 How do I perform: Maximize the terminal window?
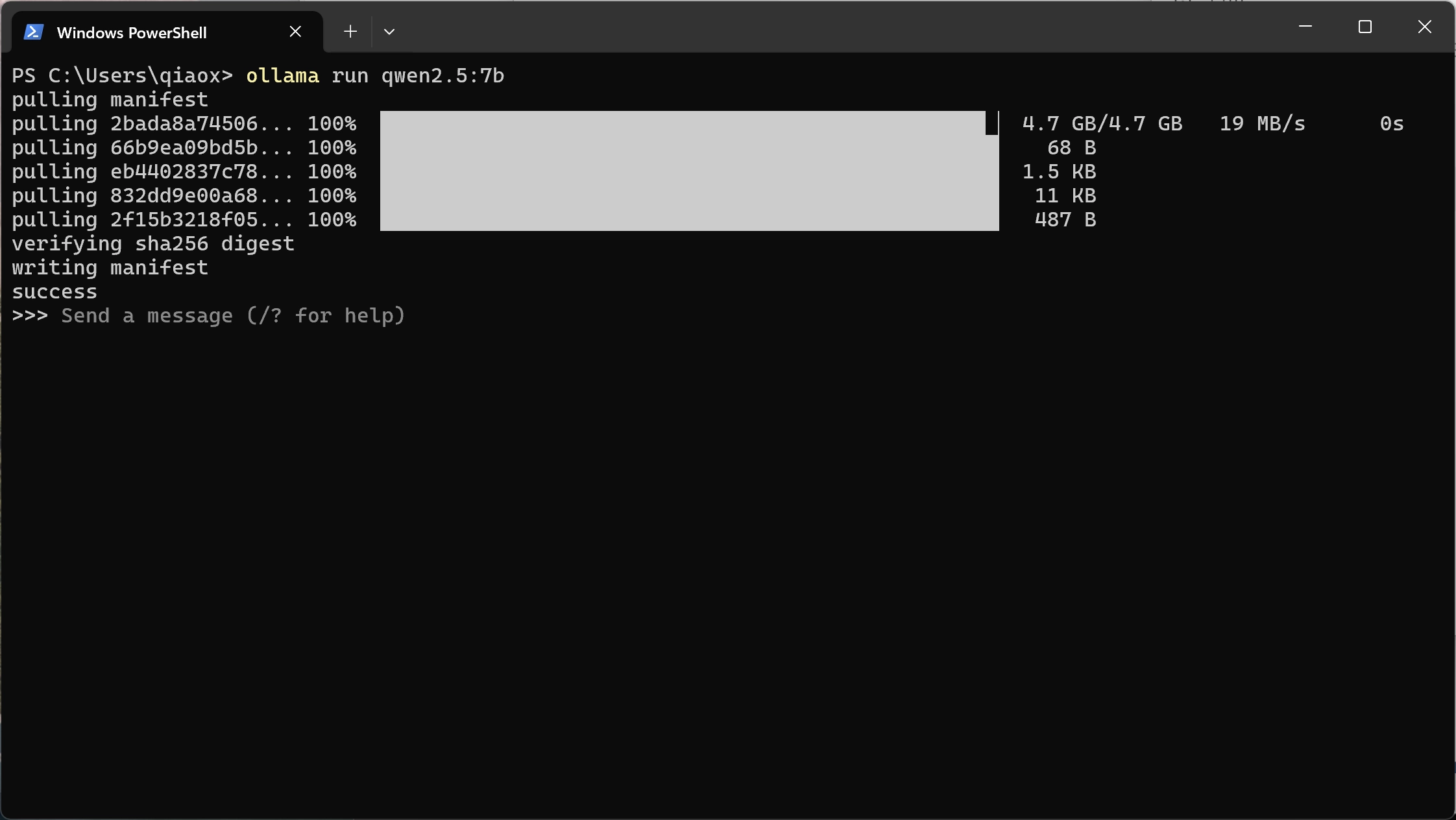click(1365, 27)
